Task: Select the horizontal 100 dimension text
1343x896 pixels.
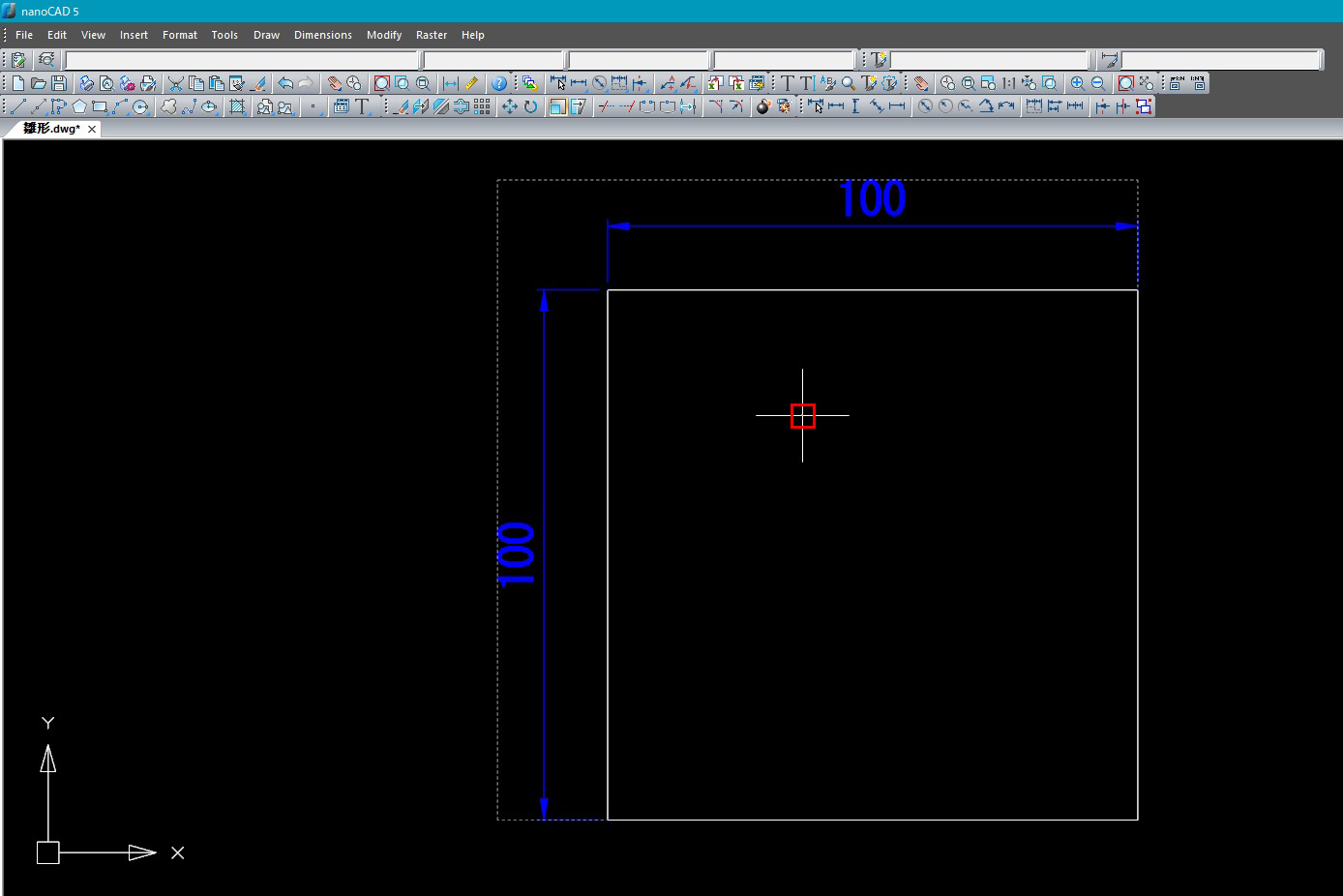Action: 872,199
